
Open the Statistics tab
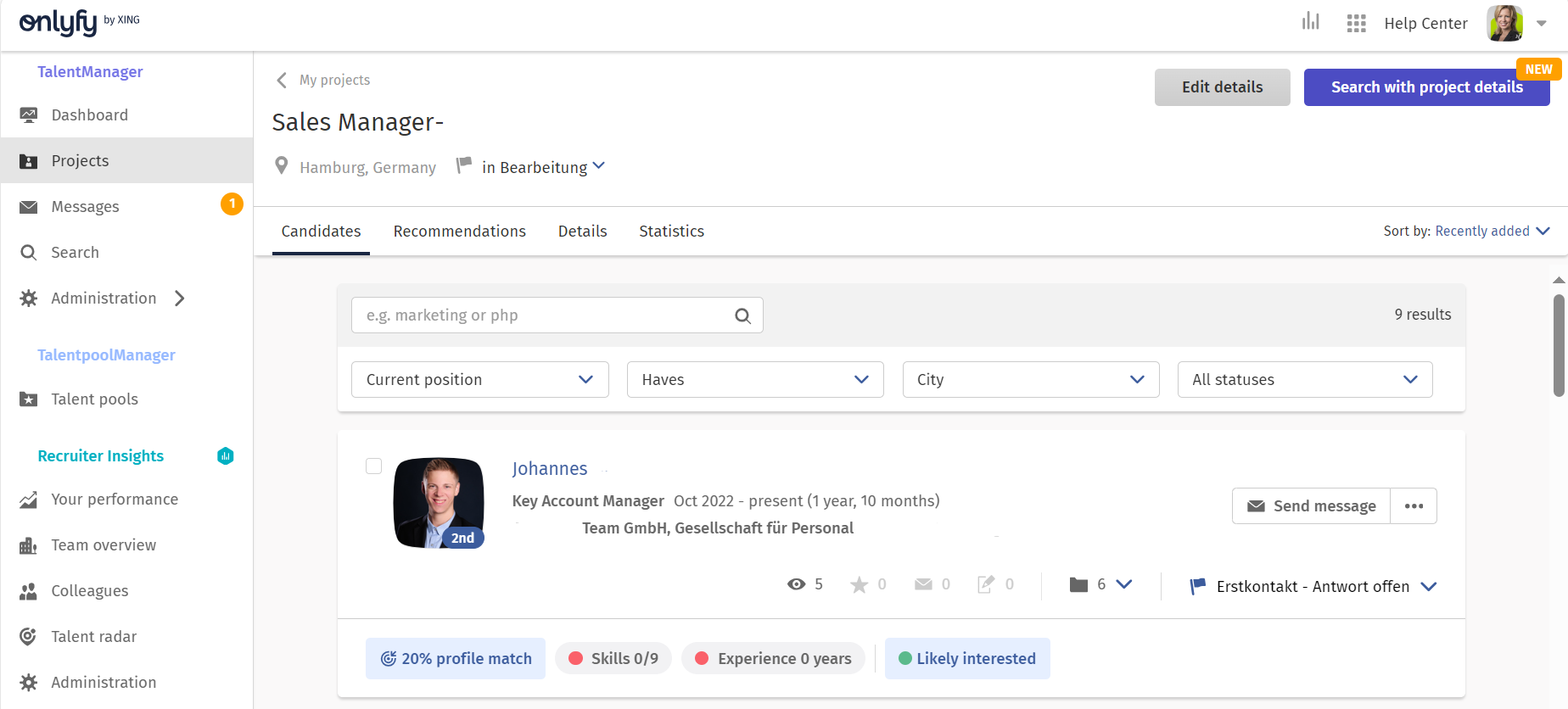671,232
